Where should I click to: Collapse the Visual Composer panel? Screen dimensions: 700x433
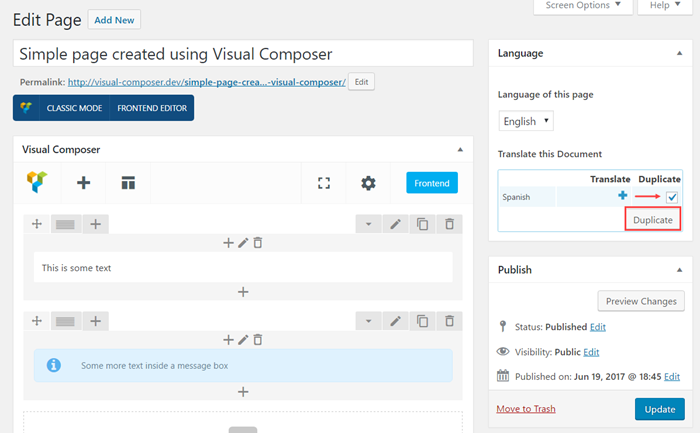pos(460,150)
